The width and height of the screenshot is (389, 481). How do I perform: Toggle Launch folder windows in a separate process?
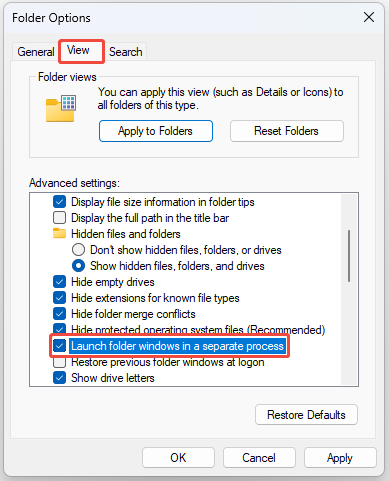coord(59,346)
